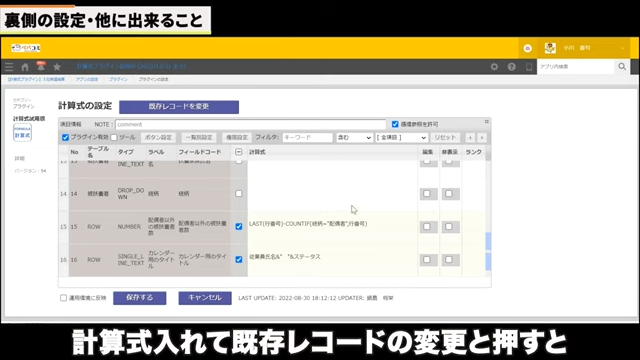Screen dimensions: 640x360
Task: Click the mobile view phone icon
Action: [529, 67]
